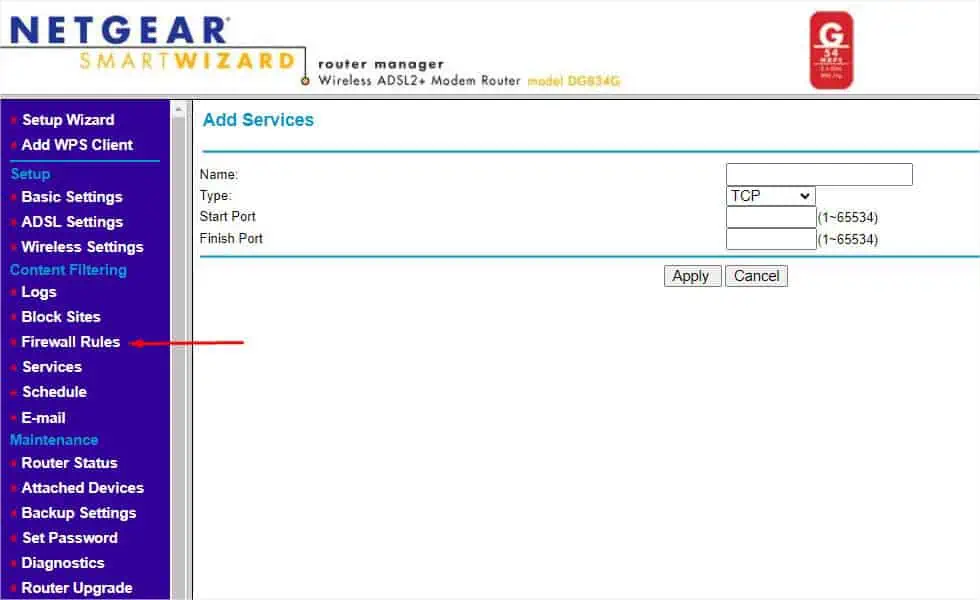The image size is (980, 600).
Task: Click the Apply button
Action: tap(692, 276)
